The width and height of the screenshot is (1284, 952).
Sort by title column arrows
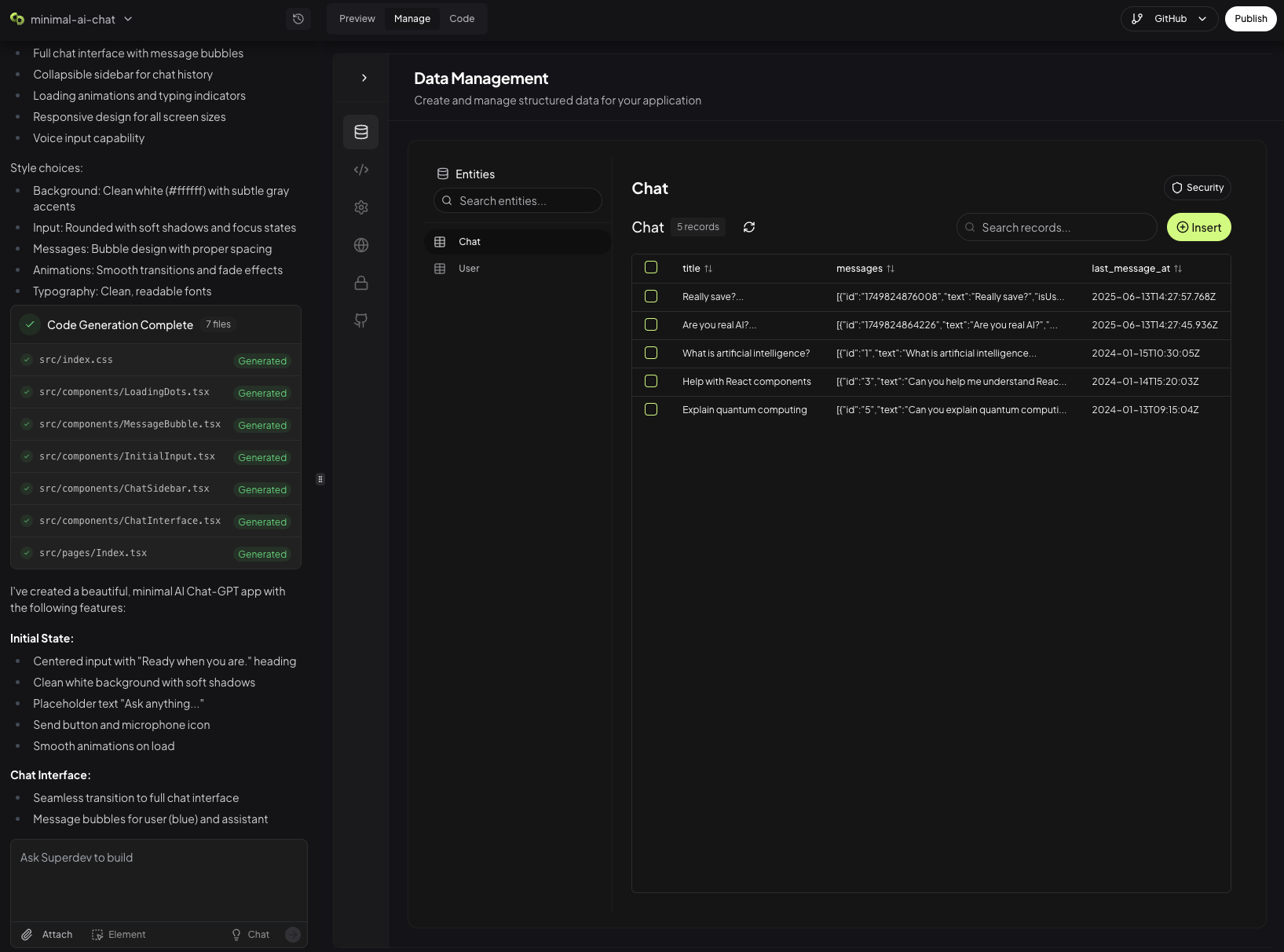click(x=708, y=269)
